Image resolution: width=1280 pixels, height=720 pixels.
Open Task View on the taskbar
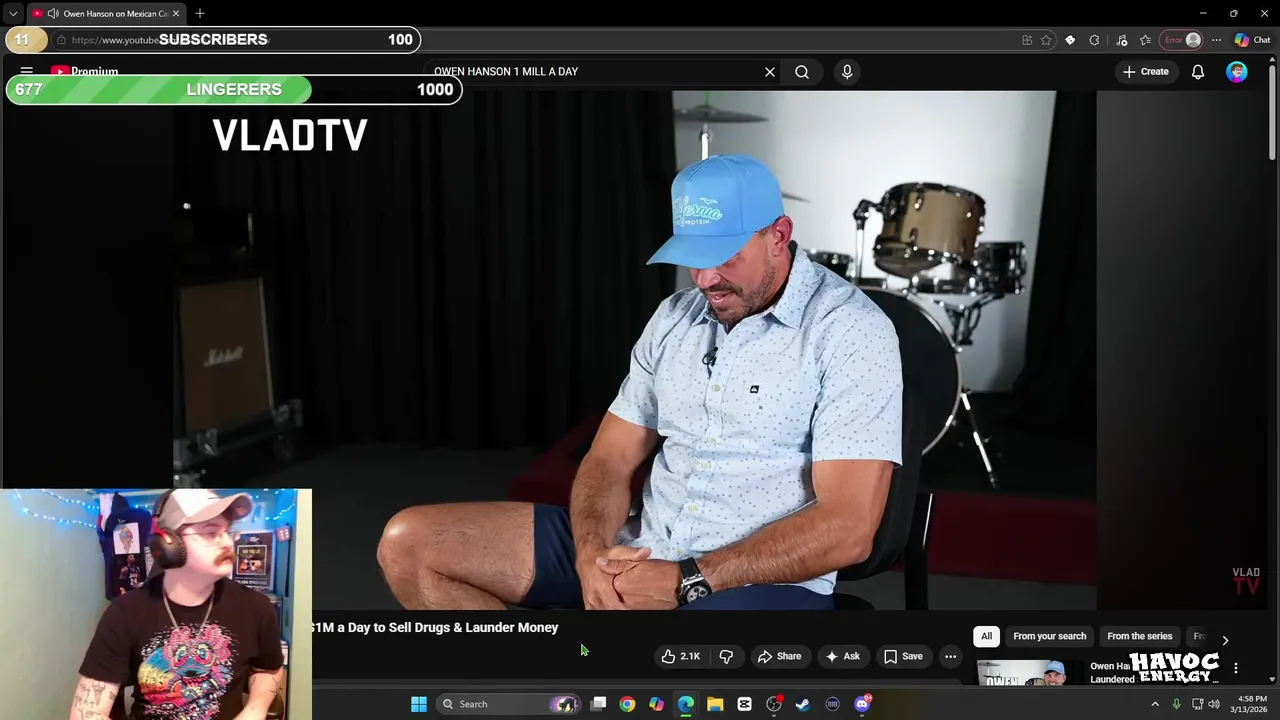click(x=598, y=704)
